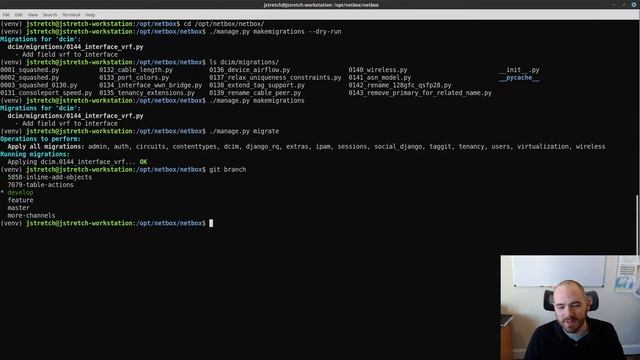Click '5858-inline-add-objects' branch name
The image size is (640, 360).
(x=49, y=177)
